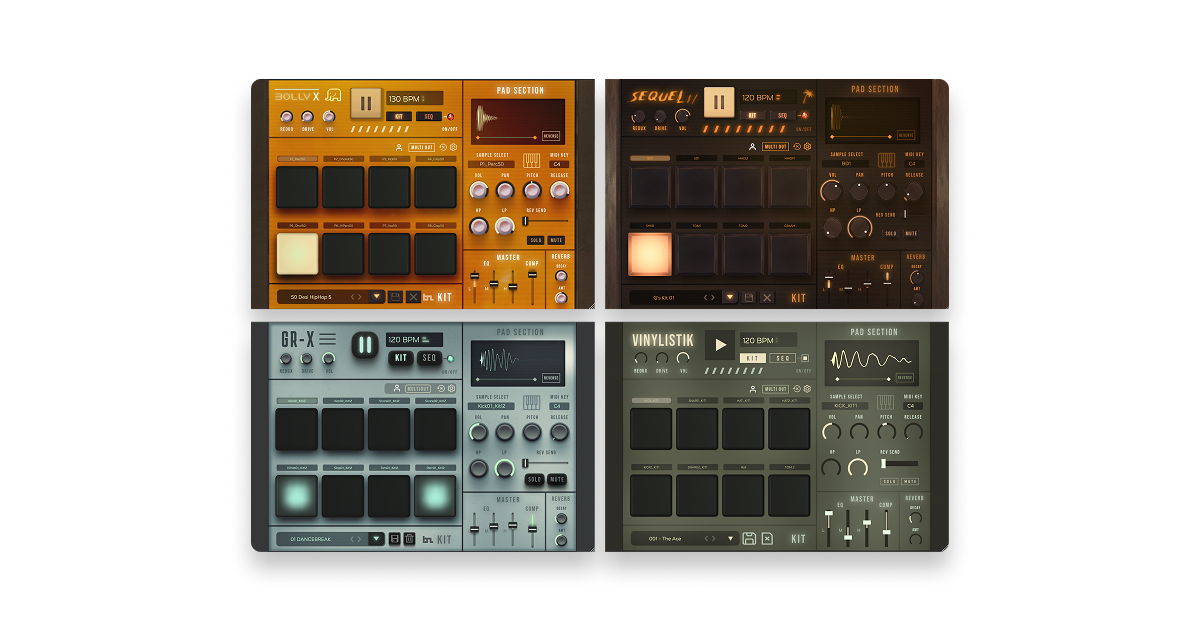Click the Rev Send slider in Bolly X
1200x630 pixels.
coord(545,220)
